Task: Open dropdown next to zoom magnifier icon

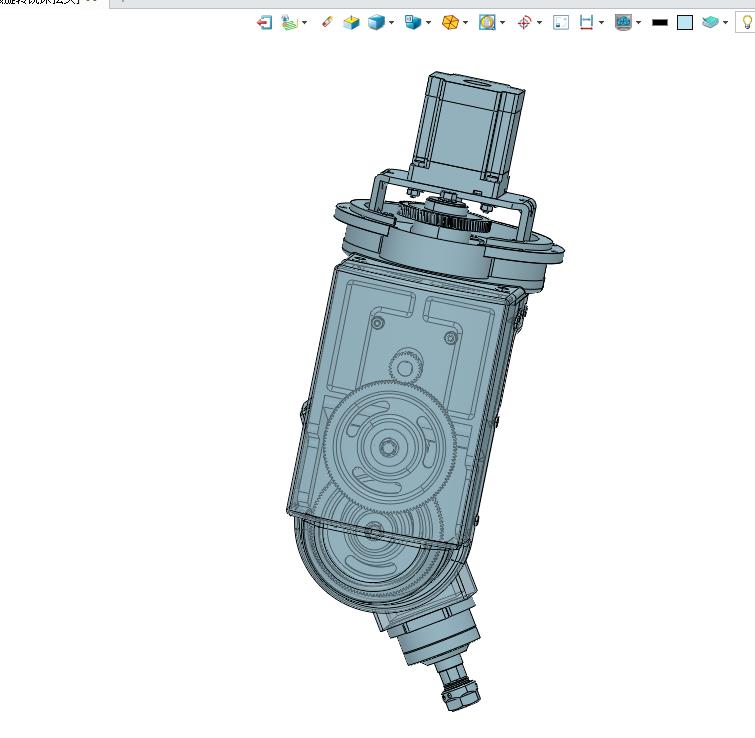Action: point(502,23)
